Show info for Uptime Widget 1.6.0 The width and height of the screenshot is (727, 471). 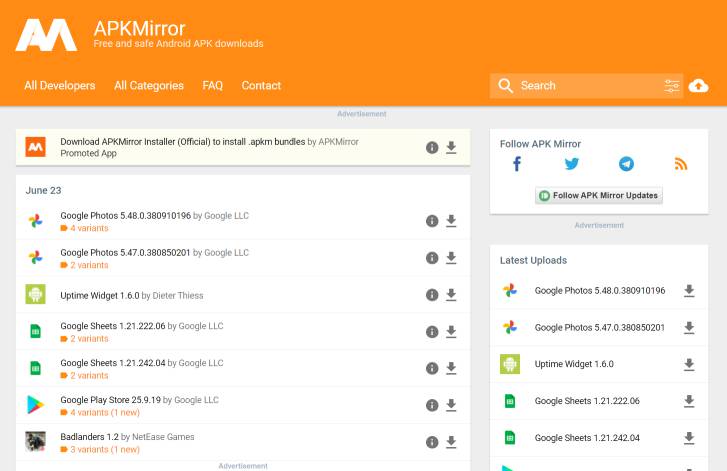coord(432,295)
